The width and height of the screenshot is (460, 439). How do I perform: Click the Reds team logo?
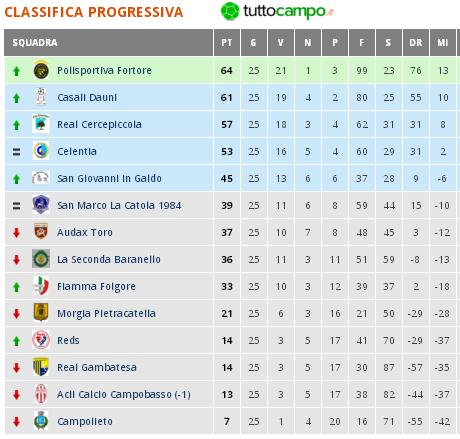pos(41,340)
